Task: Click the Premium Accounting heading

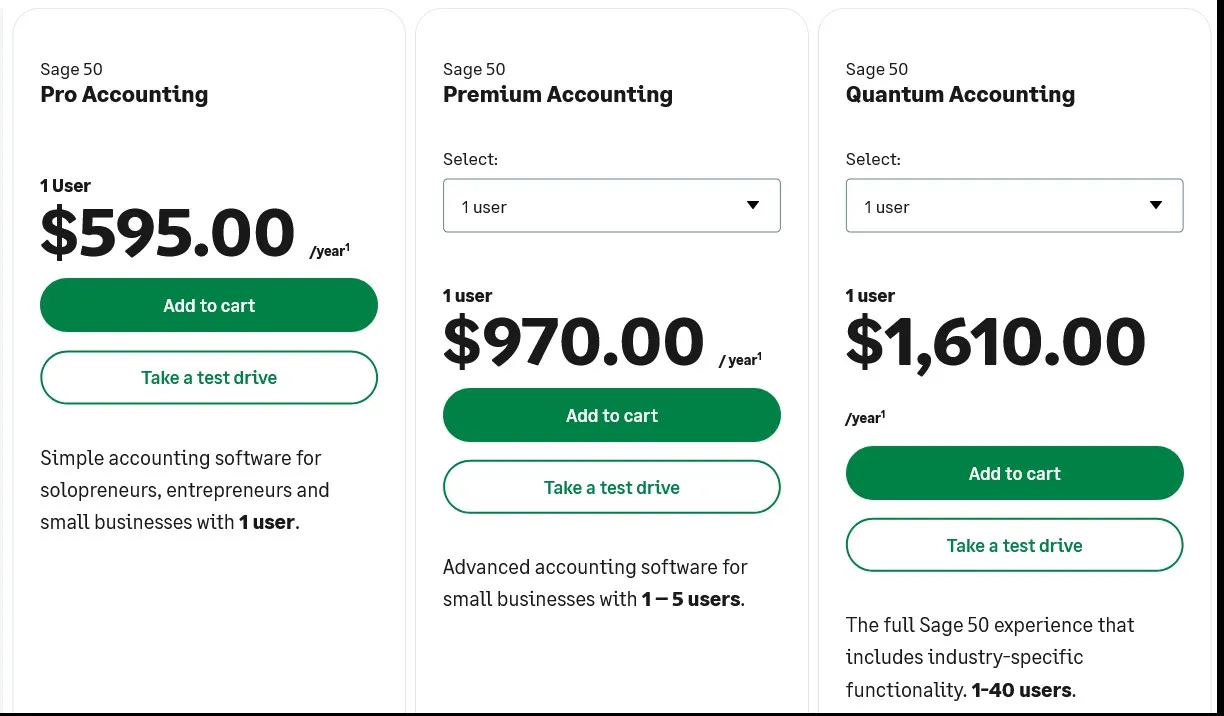Action: 558,94
